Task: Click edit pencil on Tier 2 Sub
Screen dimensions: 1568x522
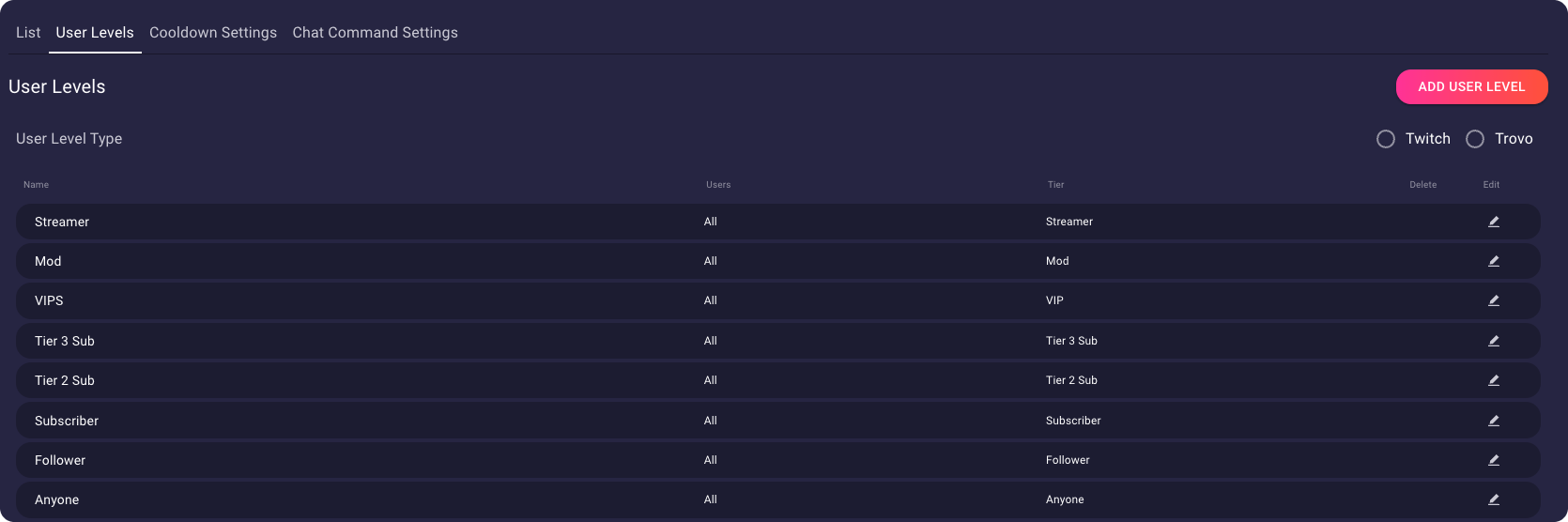Action: [1493, 380]
